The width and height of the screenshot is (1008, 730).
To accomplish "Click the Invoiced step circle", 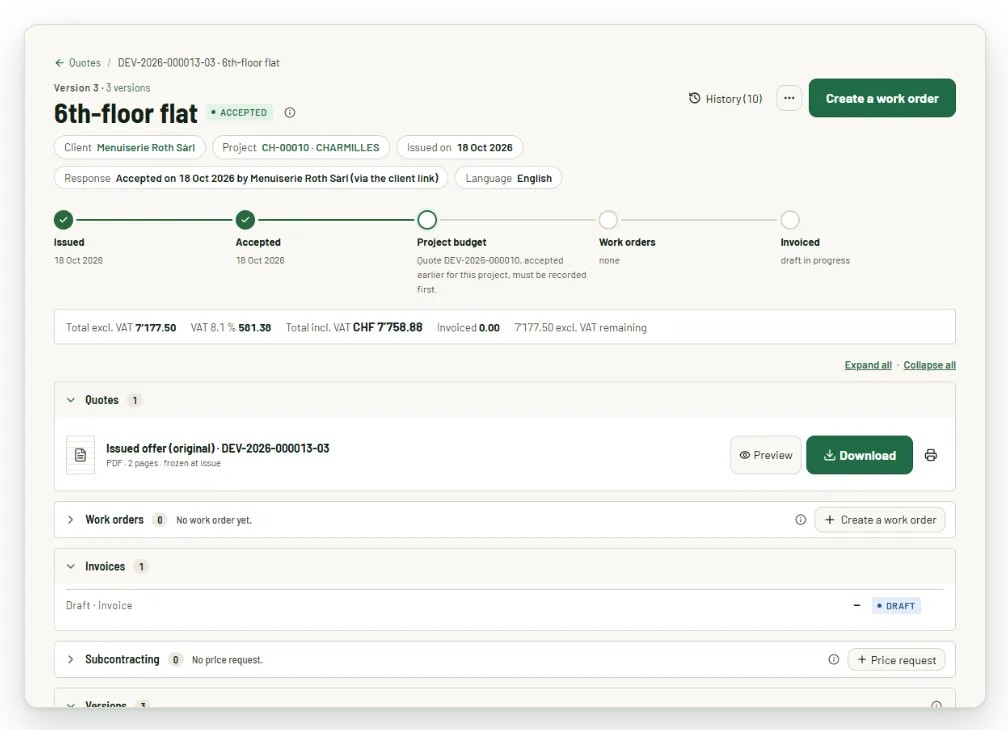I will click(x=790, y=220).
